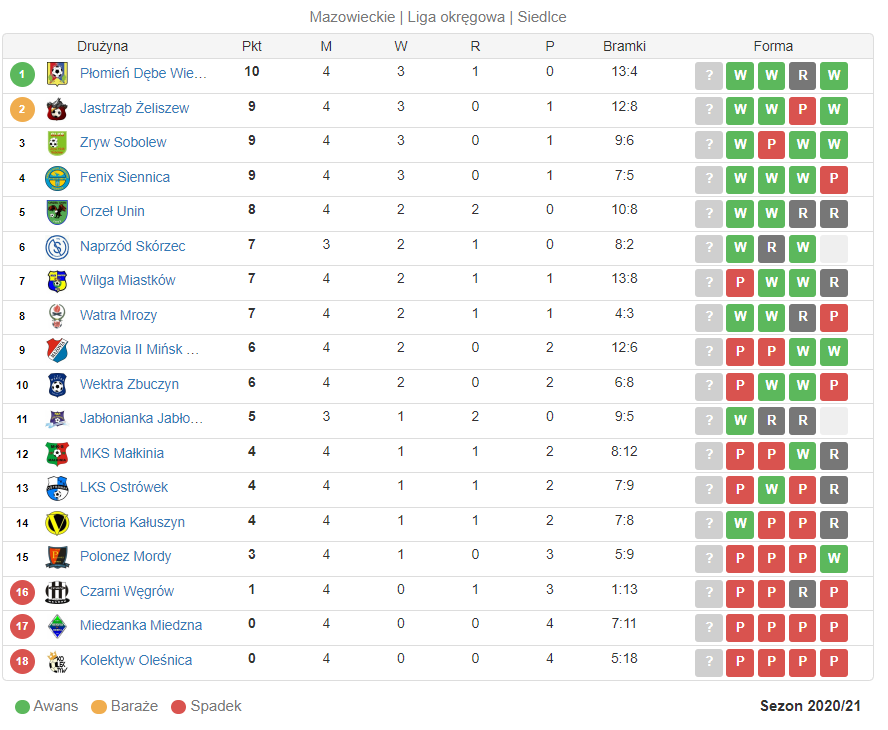This screenshot has width=888, height=730.
Task: Open the Fenix Siennica club crest
Action: point(57,178)
